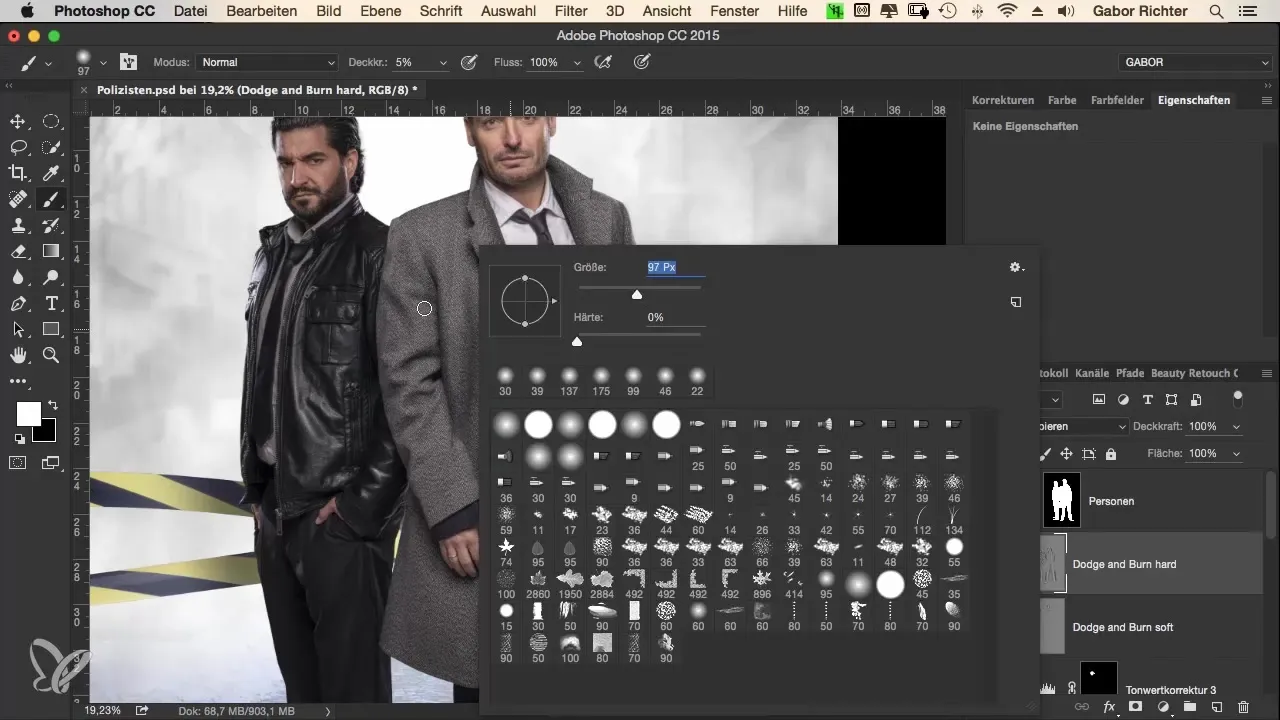Toggle pressure for size button
1280x720 pixels.
click(643, 62)
